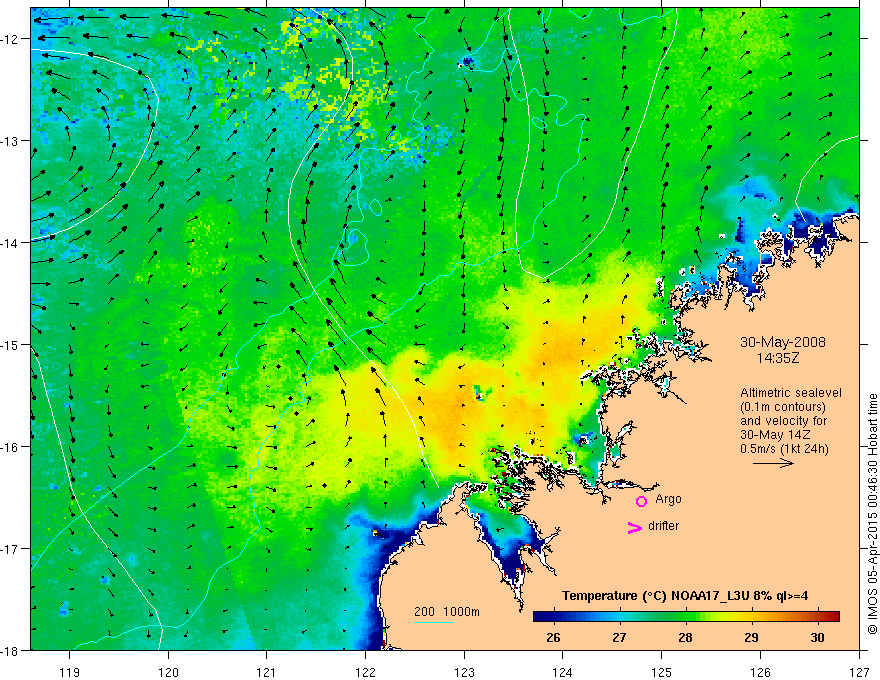Viewport: 880px width, 680px height.
Task: Click the green 28° section of colorbar
Action: point(685,617)
